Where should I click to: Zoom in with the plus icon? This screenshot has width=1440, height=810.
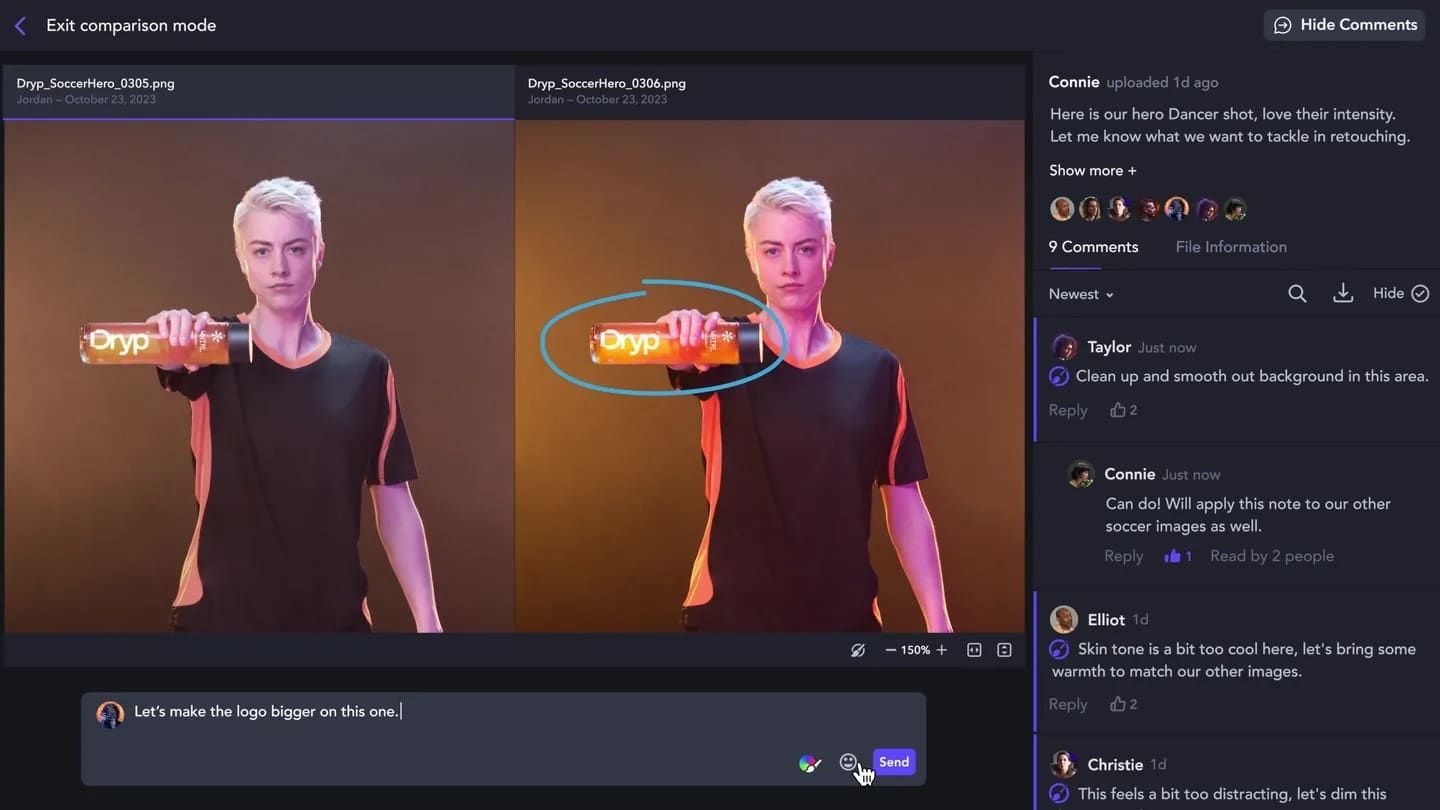[941, 650]
